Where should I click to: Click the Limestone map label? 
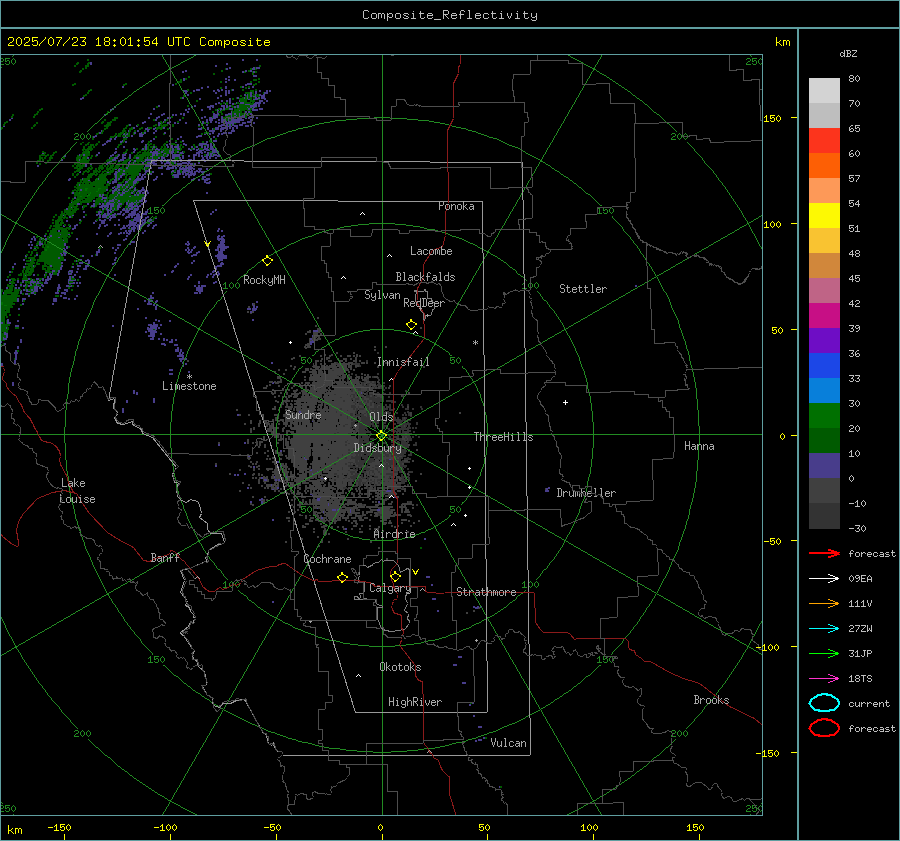tap(189, 386)
